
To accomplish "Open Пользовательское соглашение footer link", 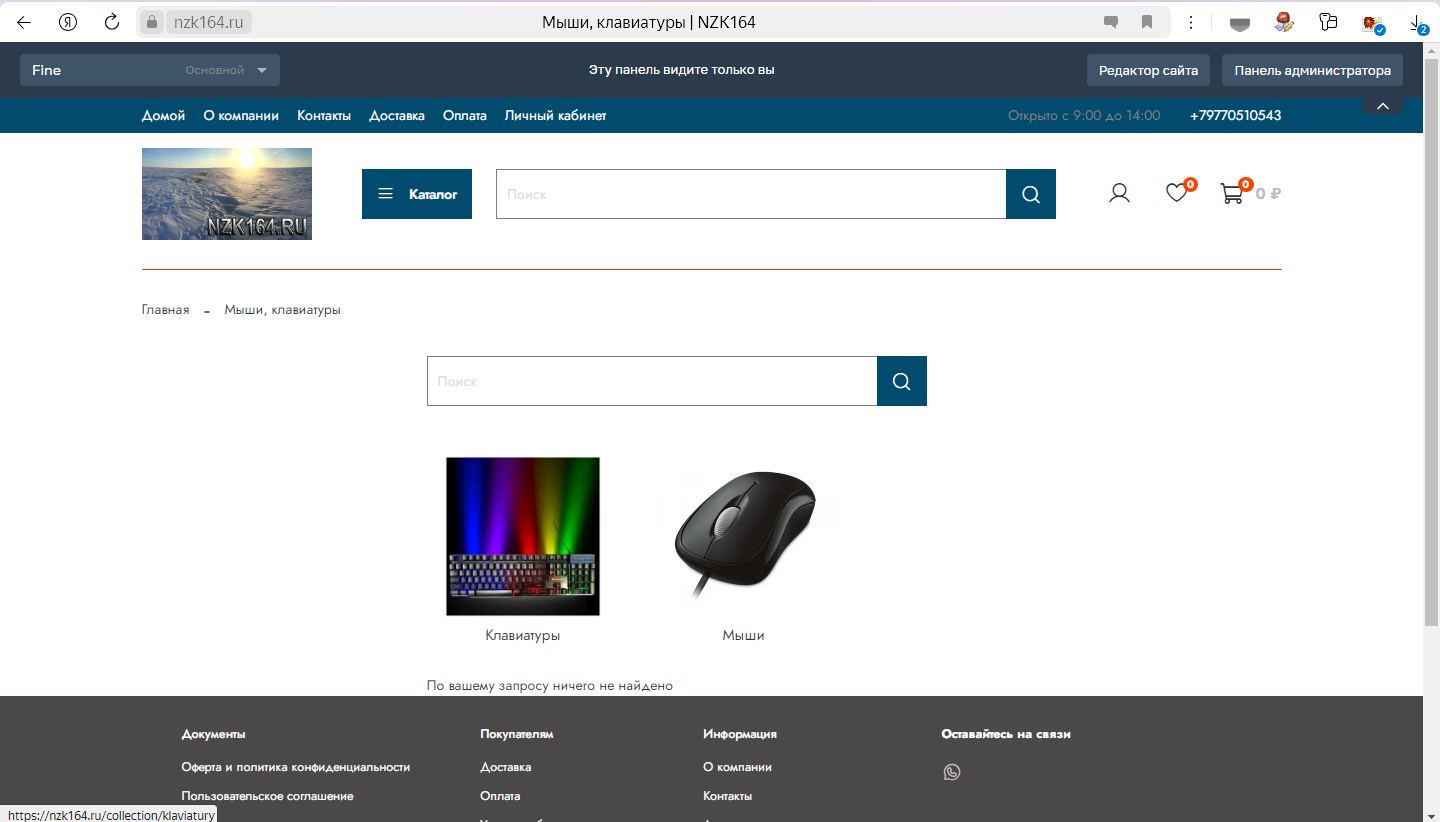I will tap(268, 796).
